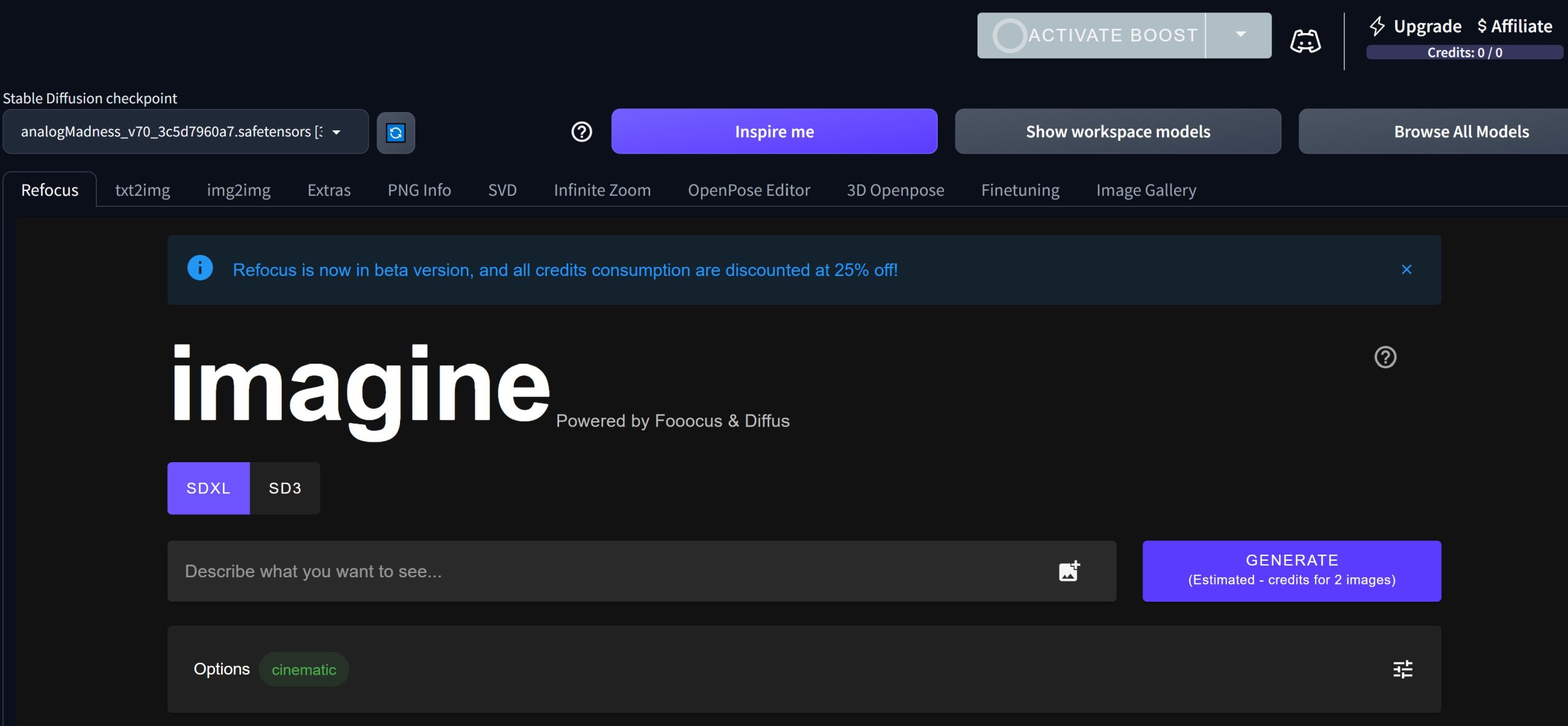Click the Generate button
This screenshot has width=1568, height=726.
[x=1292, y=571]
